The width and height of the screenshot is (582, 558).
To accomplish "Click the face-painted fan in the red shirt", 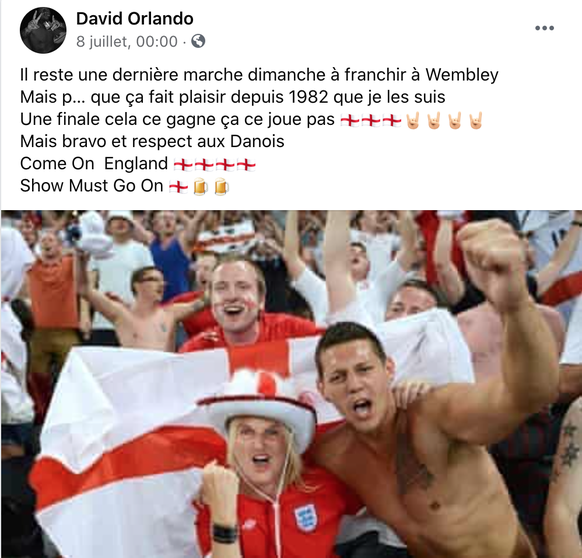I will [236, 301].
